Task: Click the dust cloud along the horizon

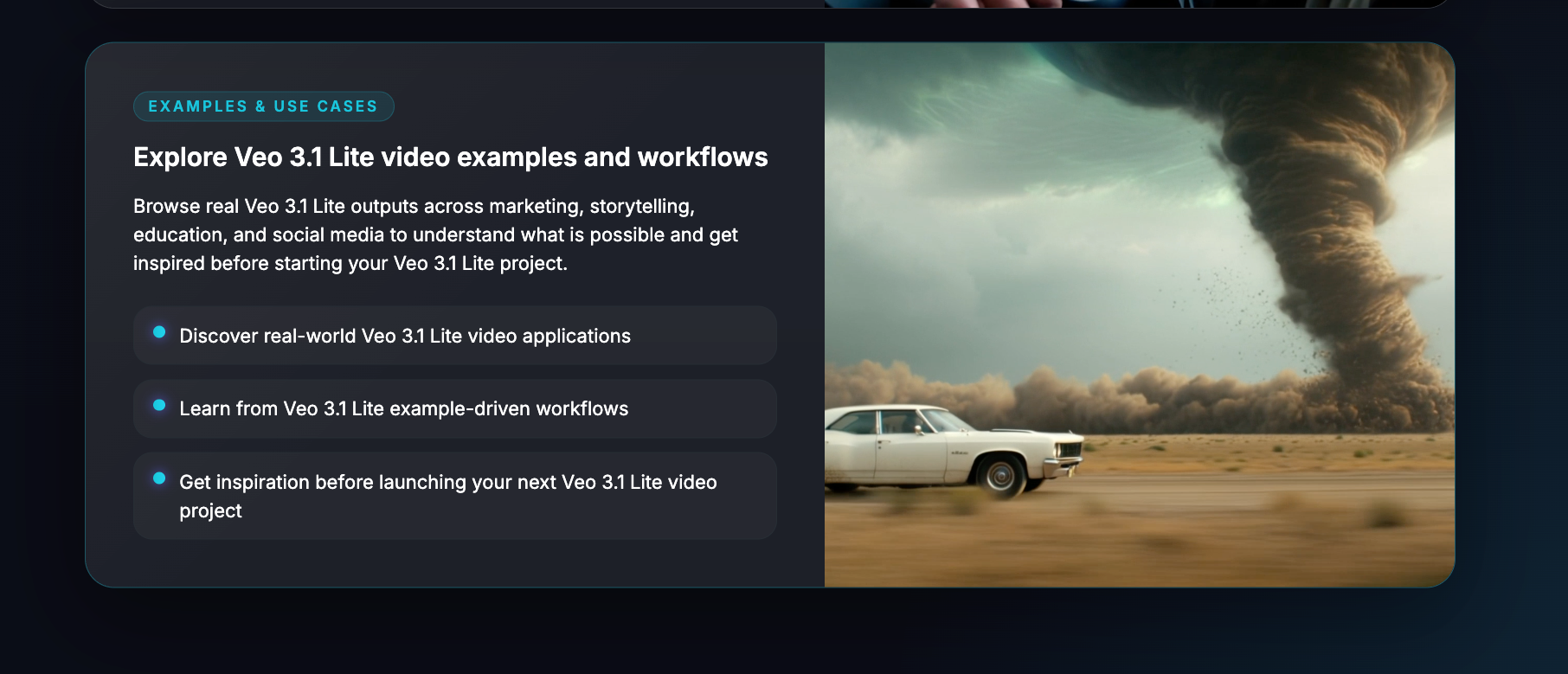Action: point(1125,398)
